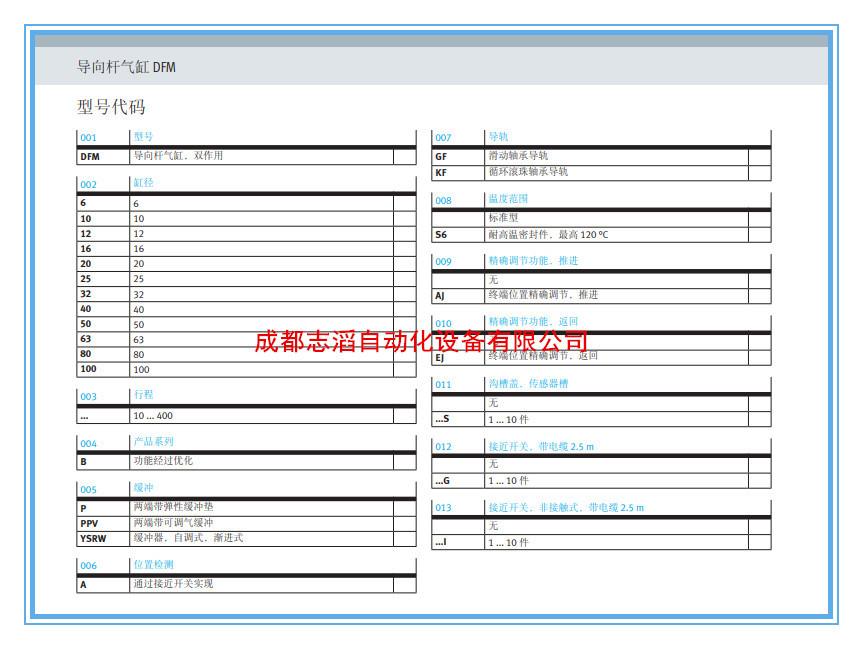863x649 pixels.
Task: Tick the empty box on the KF row
Action: (760, 172)
